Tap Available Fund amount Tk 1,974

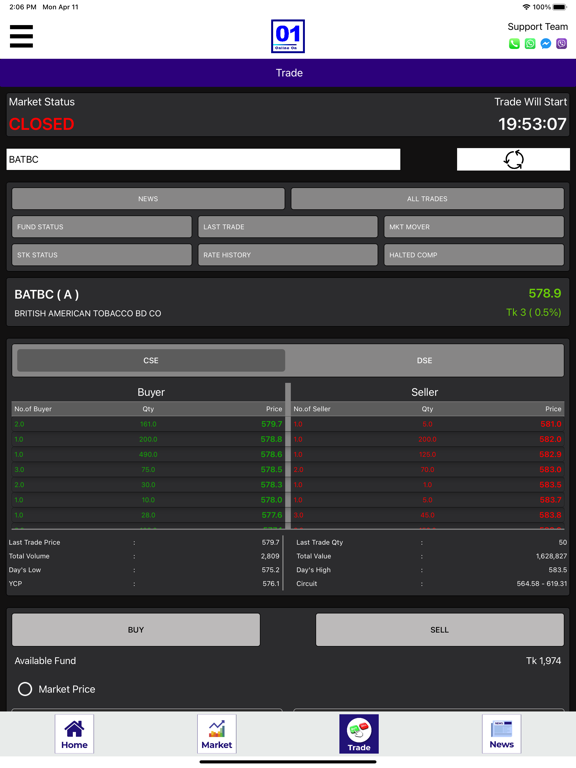pos(544,661)
